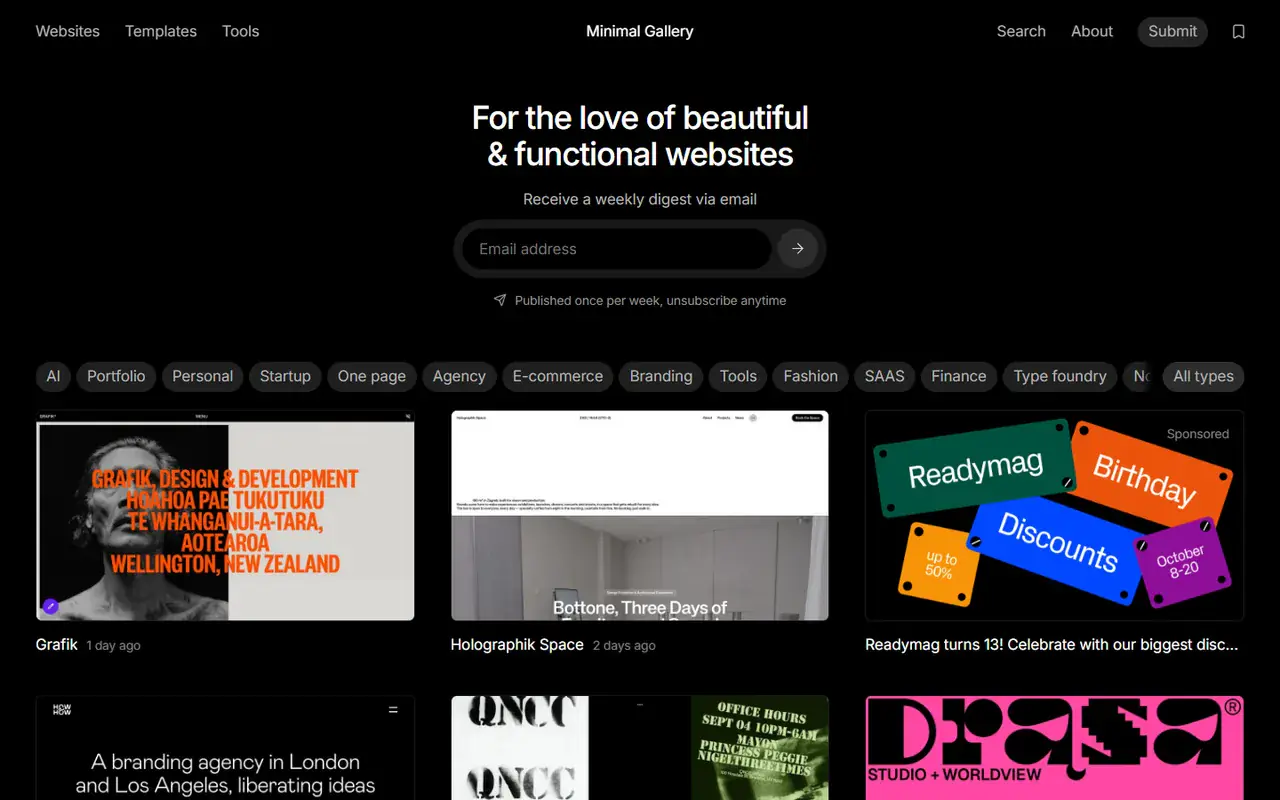The image size is (1280, 800).
Task: Filter by AI category
Action: [53, 376]
